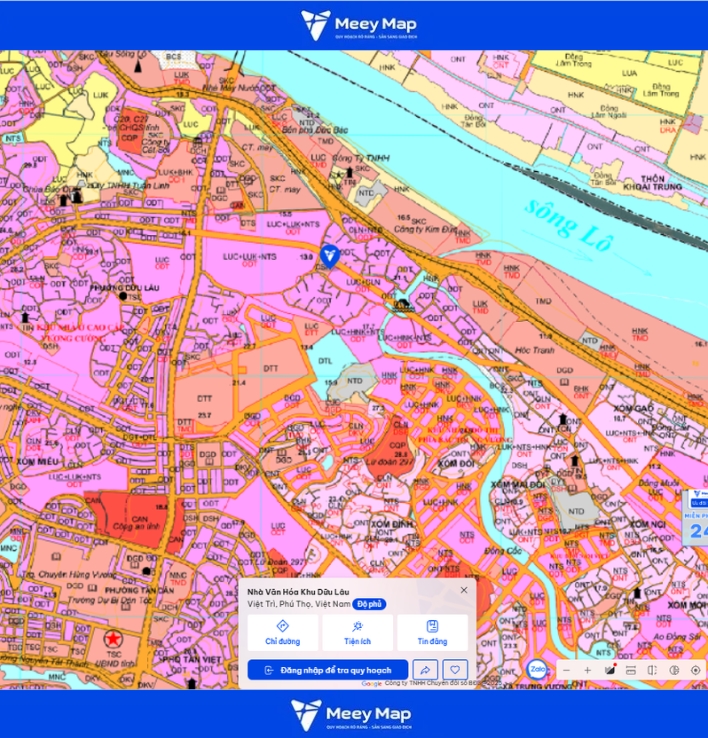This screenshot has height=738, width=708.
Task: Click the Công ty Kim Đức label
Action: tap(425, 229)
